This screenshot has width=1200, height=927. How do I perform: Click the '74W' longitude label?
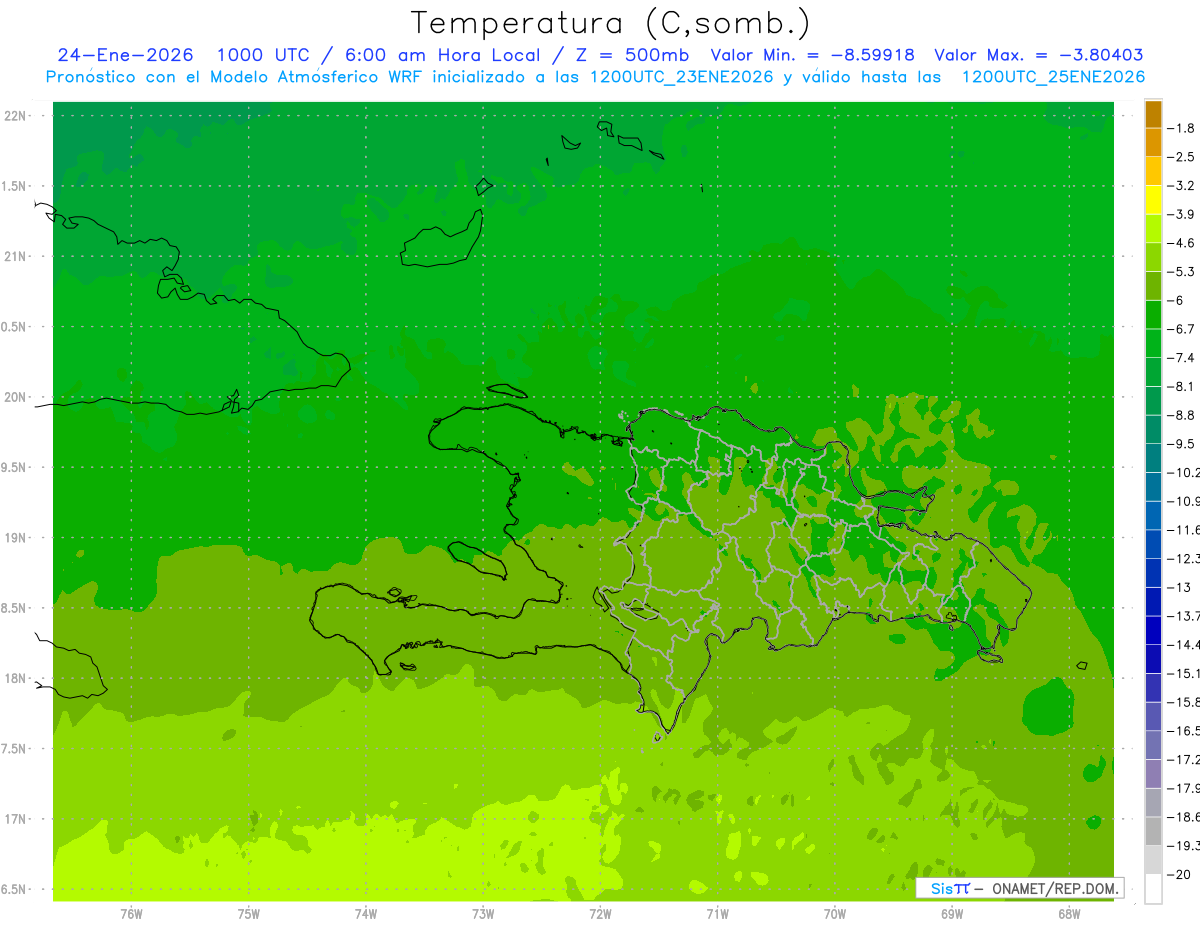(365, 914)
